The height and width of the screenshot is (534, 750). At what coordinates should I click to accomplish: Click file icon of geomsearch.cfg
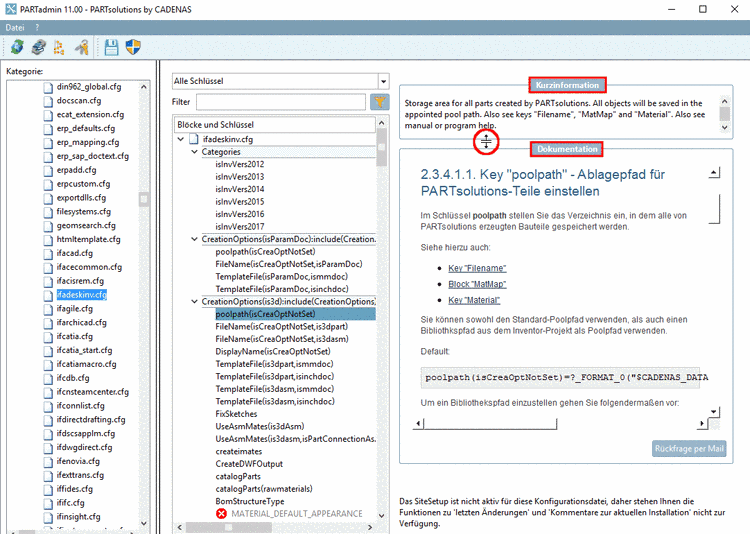click(48, 226)
